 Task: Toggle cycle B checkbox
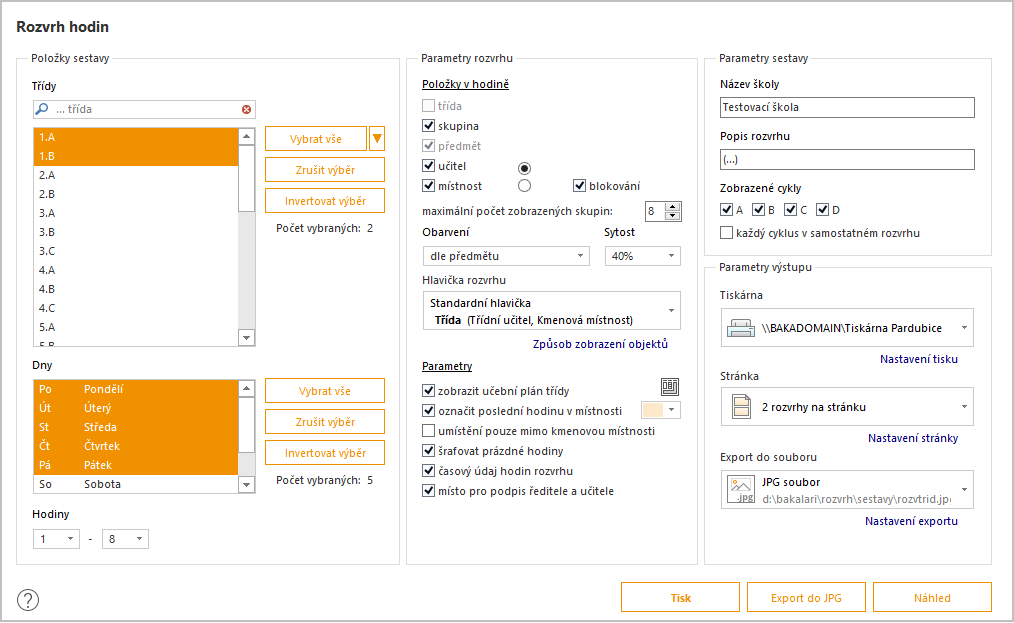click(x=759, y=210)
